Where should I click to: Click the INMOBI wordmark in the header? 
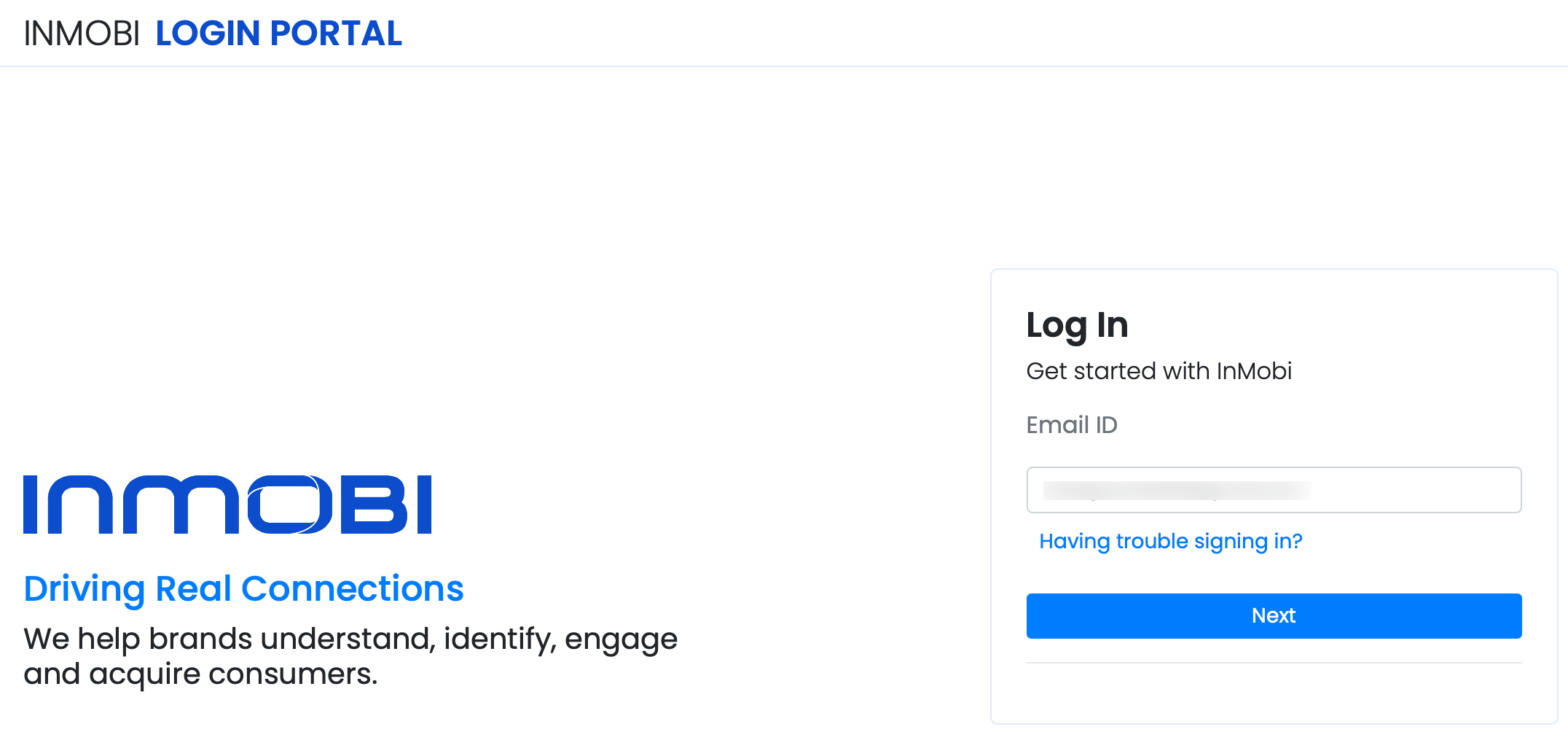82,34
